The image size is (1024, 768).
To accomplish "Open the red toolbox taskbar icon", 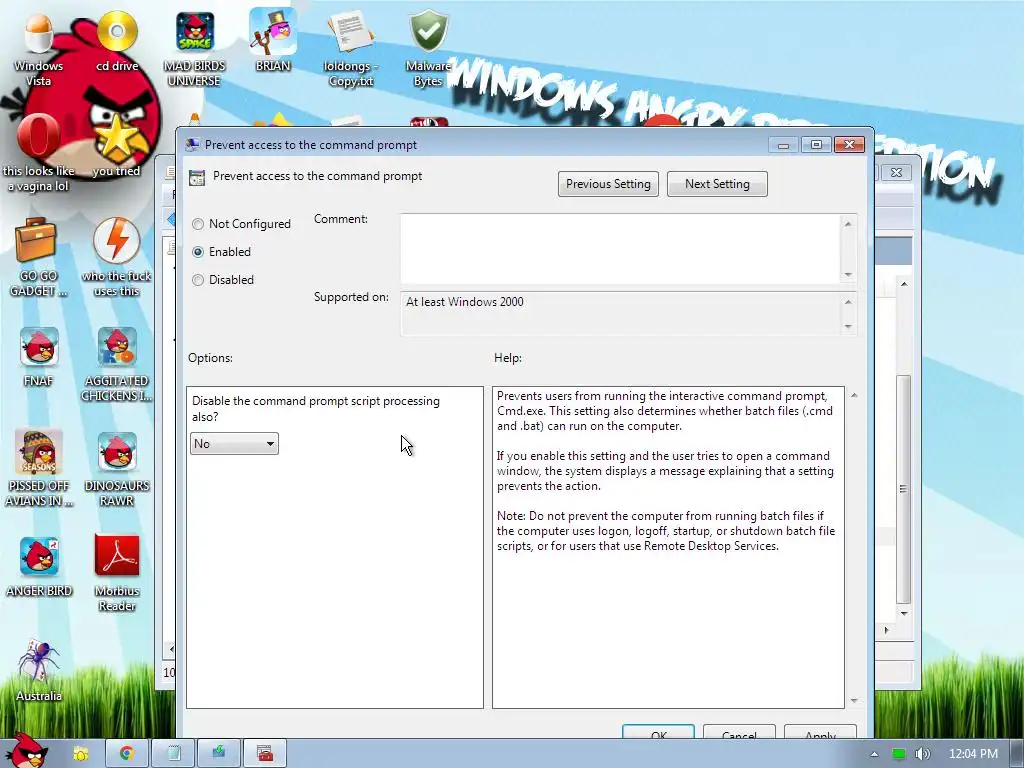I will 264,754.
